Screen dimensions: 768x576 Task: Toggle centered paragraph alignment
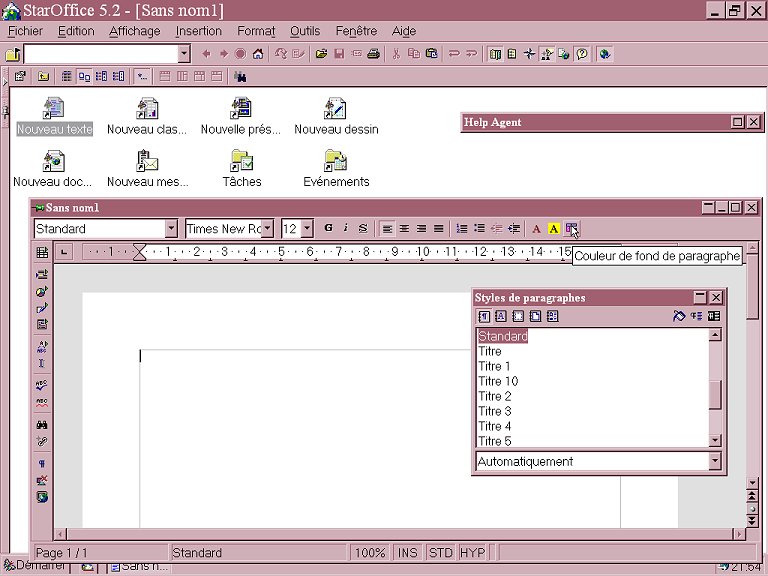(404, 229)
